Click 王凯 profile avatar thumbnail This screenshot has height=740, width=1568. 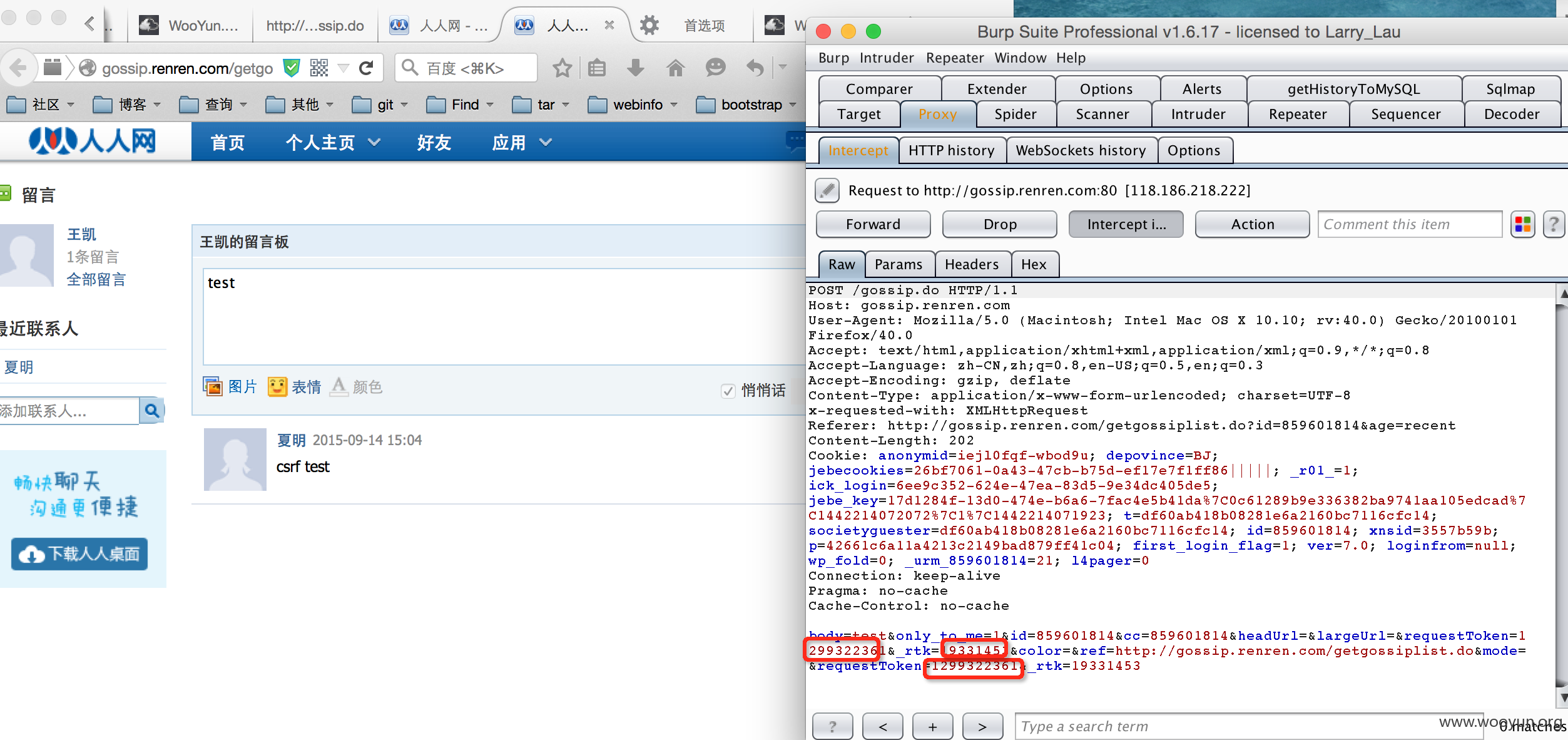[26, 255]
